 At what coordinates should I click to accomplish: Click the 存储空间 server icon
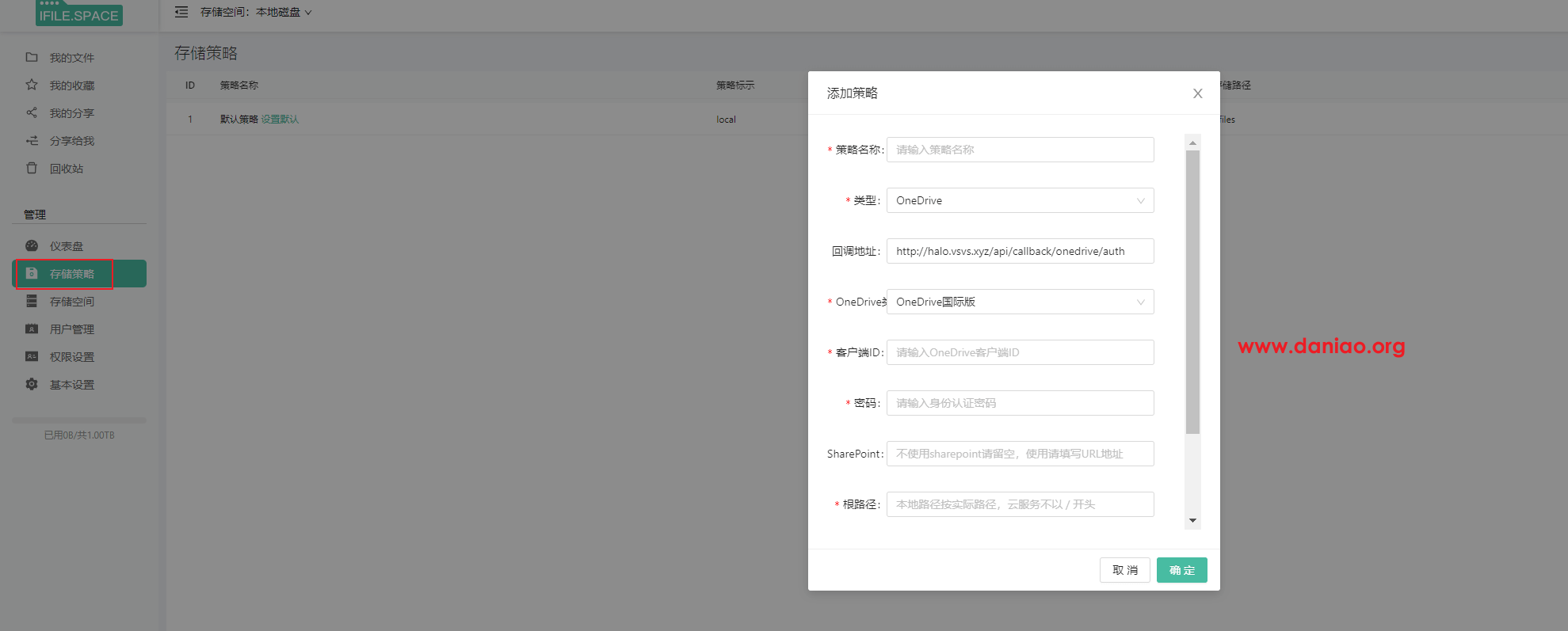(32, 301)
